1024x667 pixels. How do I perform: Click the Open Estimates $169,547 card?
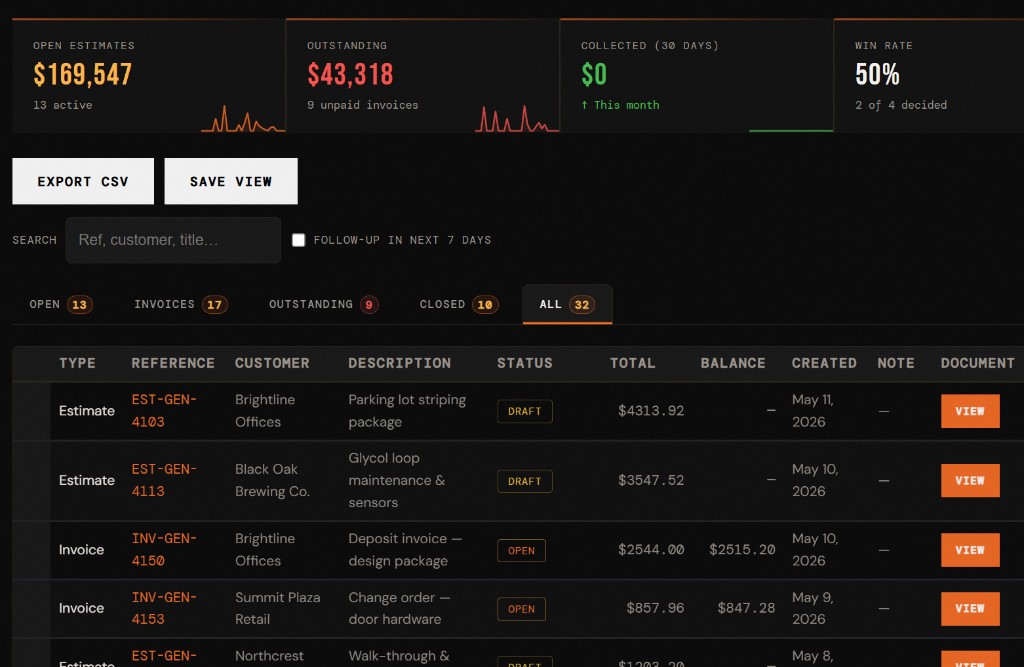click(x=149, y=76)
